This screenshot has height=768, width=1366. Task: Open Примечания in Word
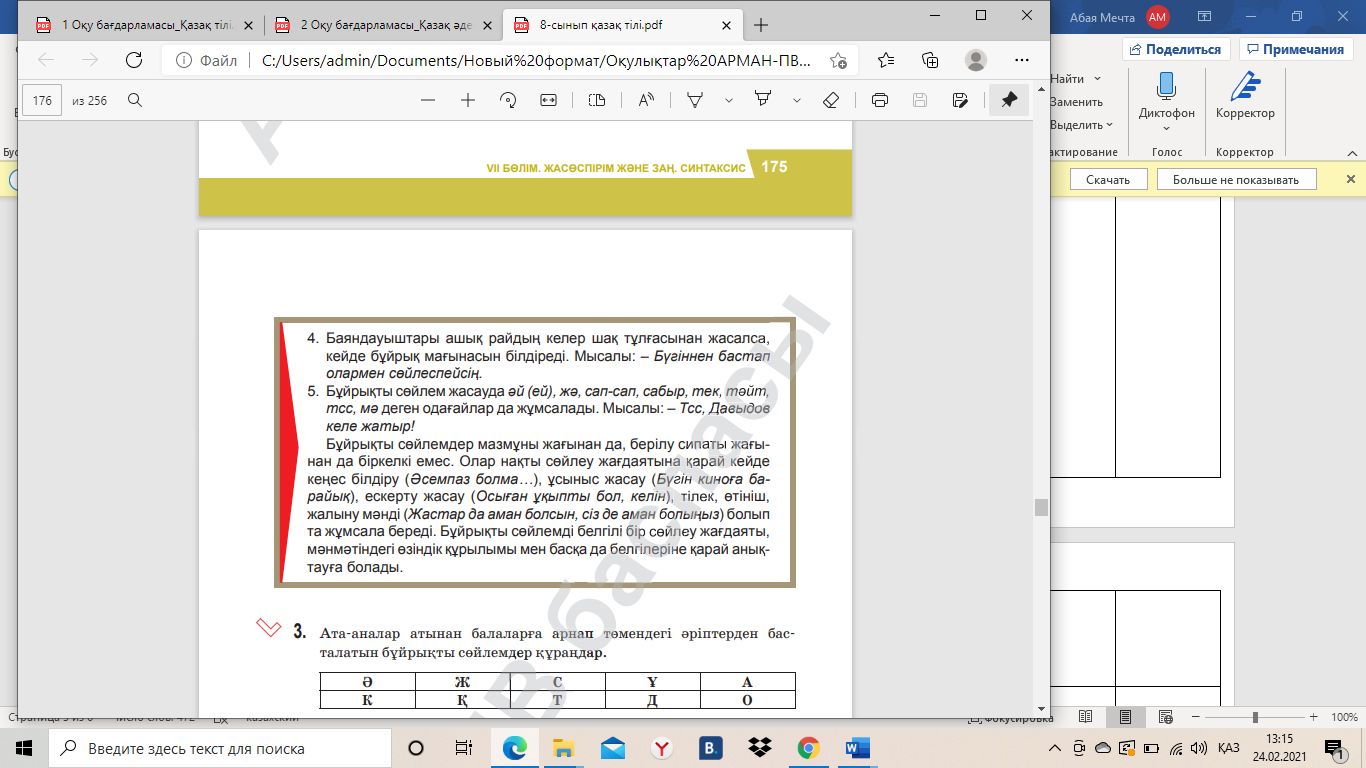(1295, 49)
